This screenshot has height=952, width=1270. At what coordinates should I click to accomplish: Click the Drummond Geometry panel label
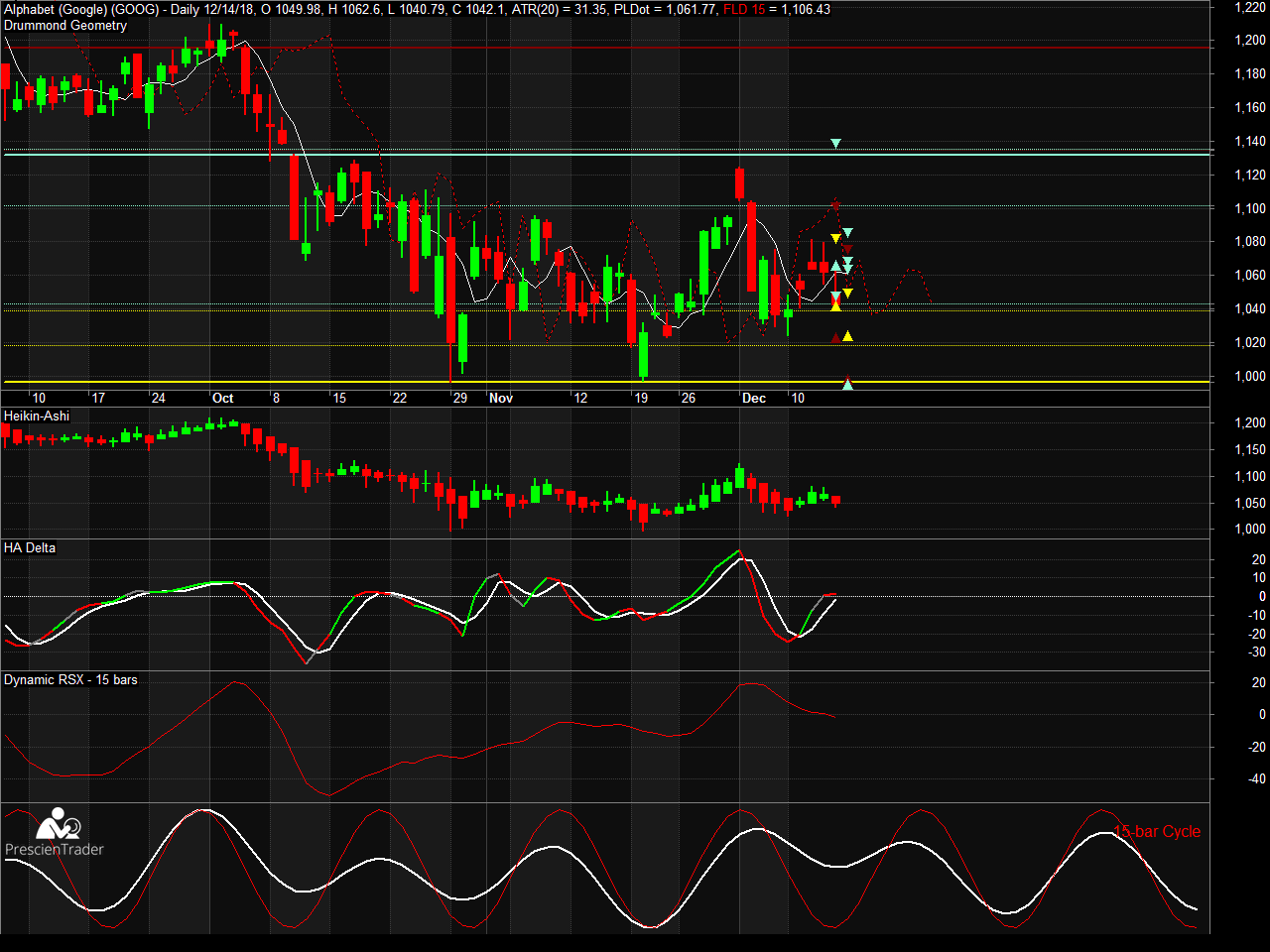point(65,26)
